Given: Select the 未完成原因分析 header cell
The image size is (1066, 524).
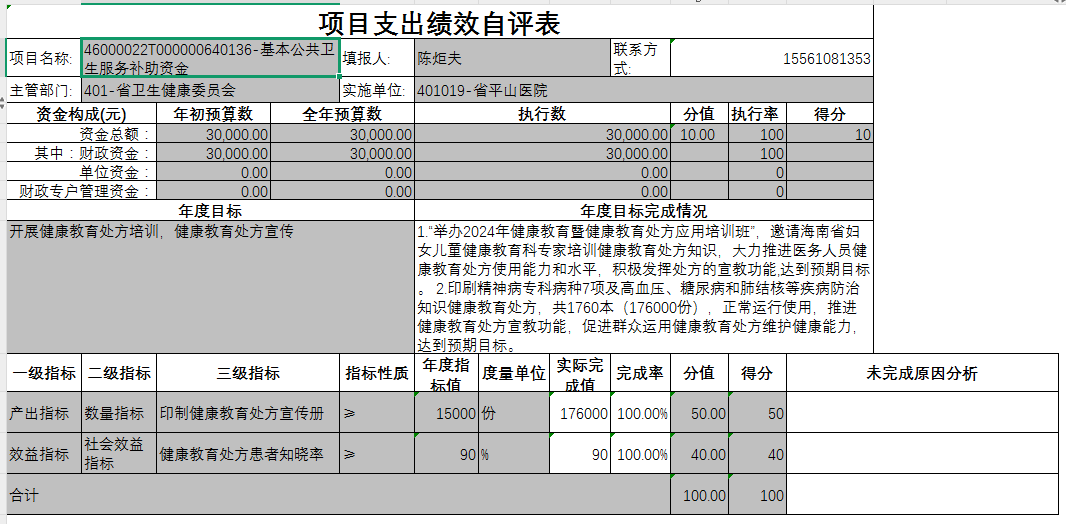Looking at the screenshot, I should tap(921, 374).
